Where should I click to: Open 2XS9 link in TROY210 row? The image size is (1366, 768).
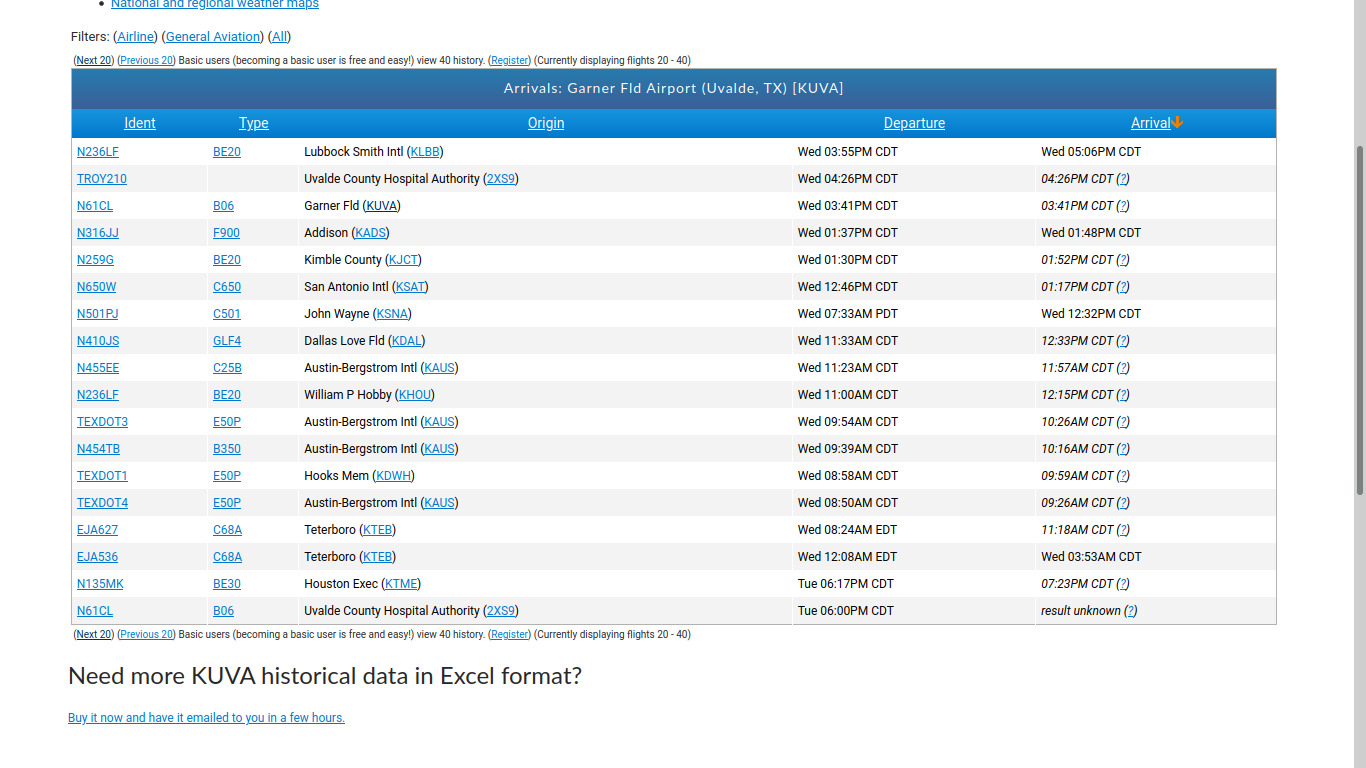point(500,179)
